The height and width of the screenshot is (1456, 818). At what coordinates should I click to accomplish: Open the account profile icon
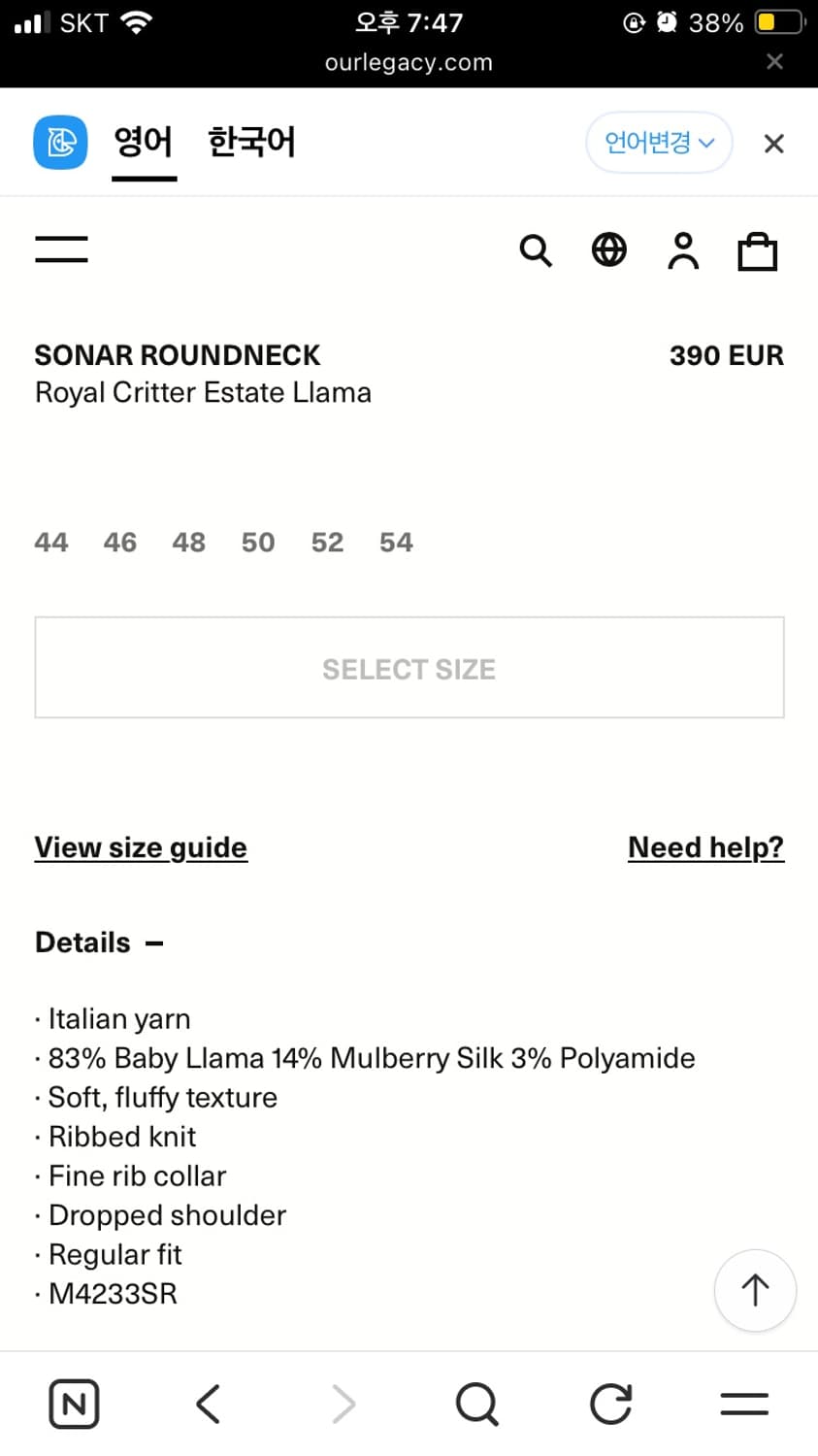tap(683, 250)
